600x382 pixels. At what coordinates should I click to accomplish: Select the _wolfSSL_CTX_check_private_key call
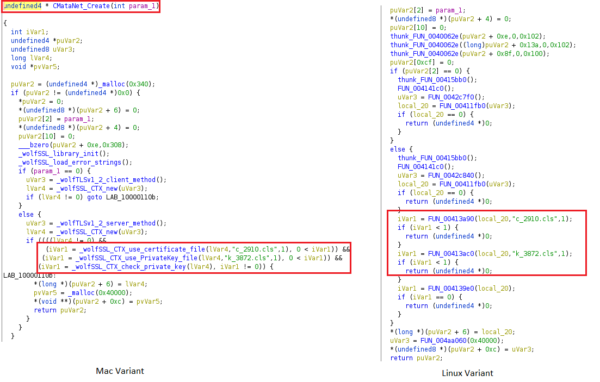tap(156, 267)
